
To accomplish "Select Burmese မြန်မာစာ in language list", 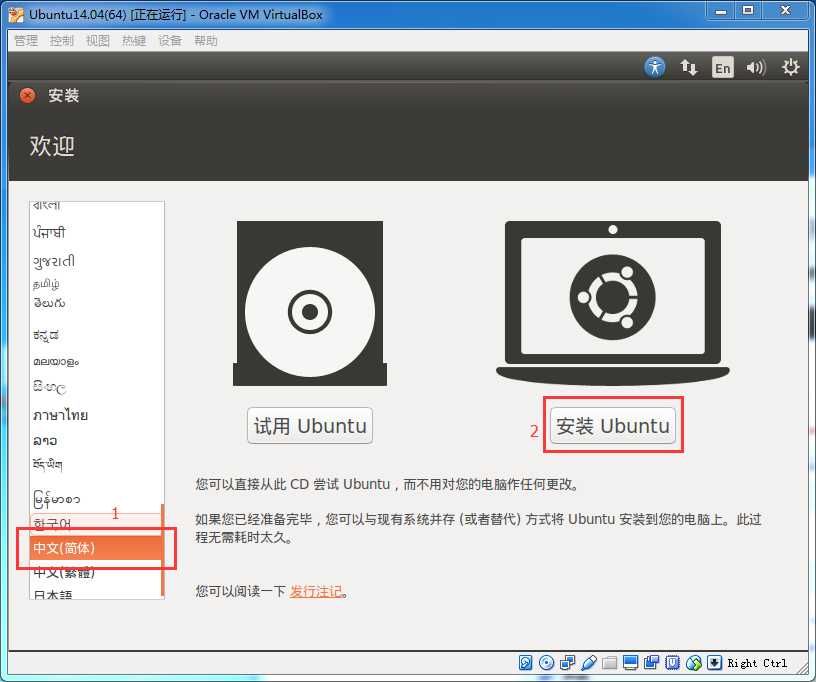I will [95, 499].
